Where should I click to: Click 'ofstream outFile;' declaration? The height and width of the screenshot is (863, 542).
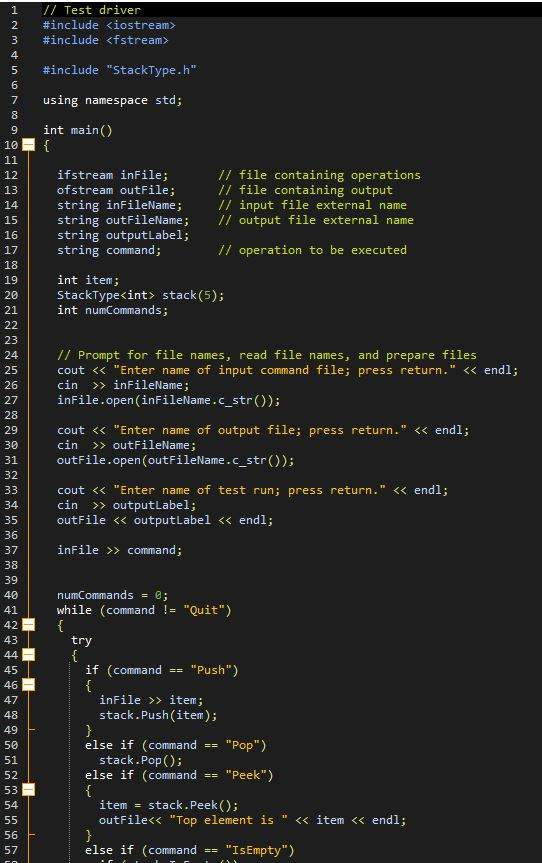[116, 190]
